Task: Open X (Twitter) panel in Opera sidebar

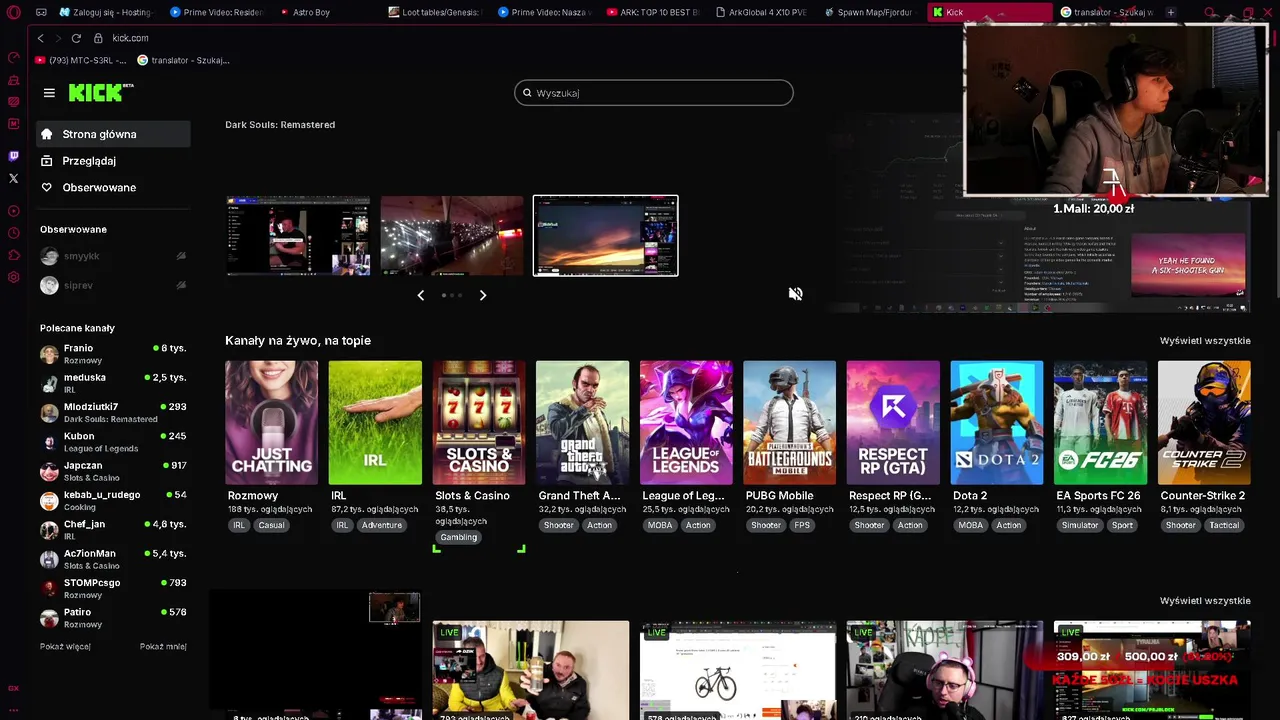Action: [13, 178]
